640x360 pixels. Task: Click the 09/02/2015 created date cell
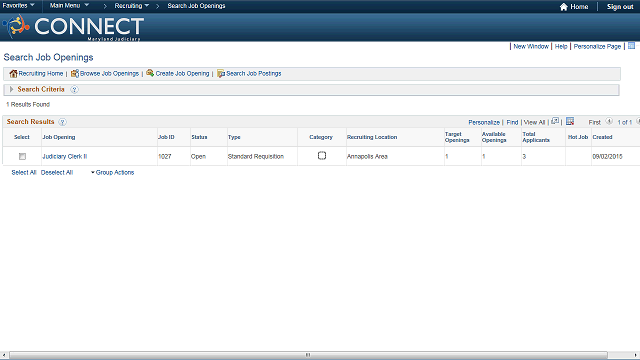607,156
